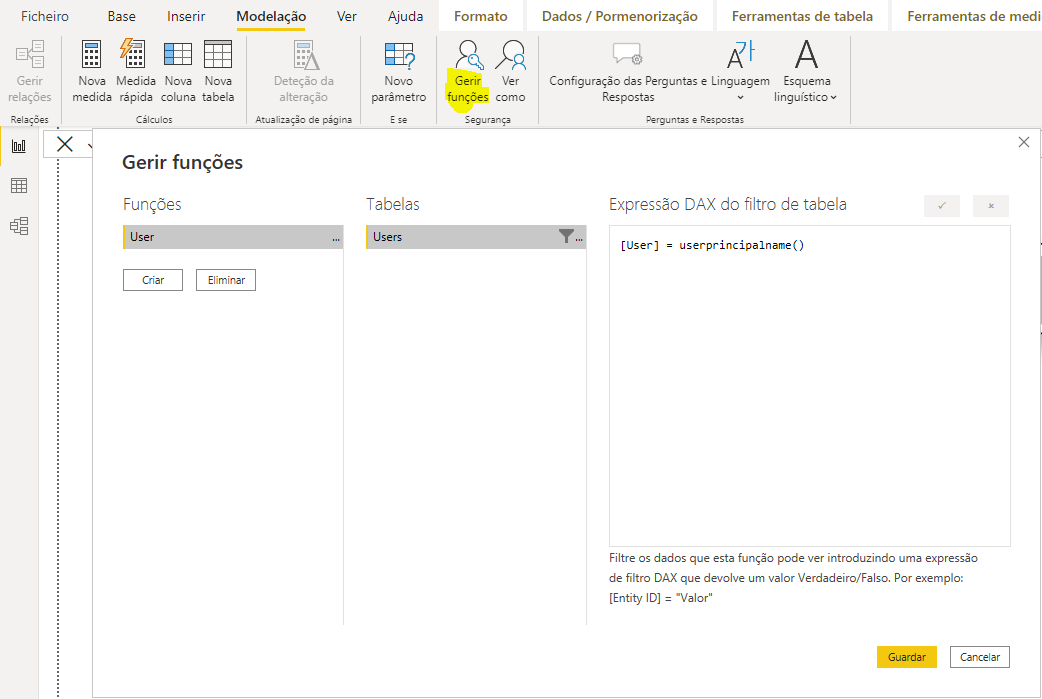Open Ferramentas de tabela tab
Image resolution: width=1042 pixels, height=699 pixels.
pos(802,16)
